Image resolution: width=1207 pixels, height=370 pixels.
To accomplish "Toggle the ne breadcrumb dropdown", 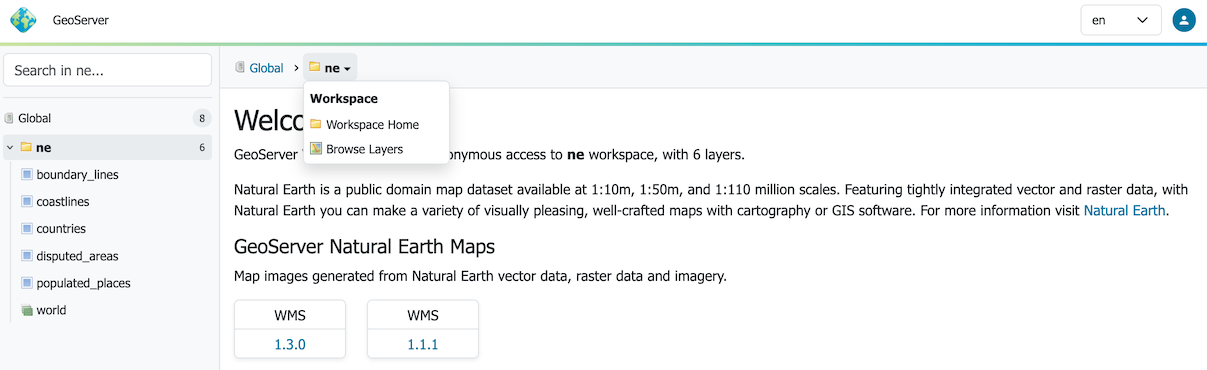I will pos(330,68).
